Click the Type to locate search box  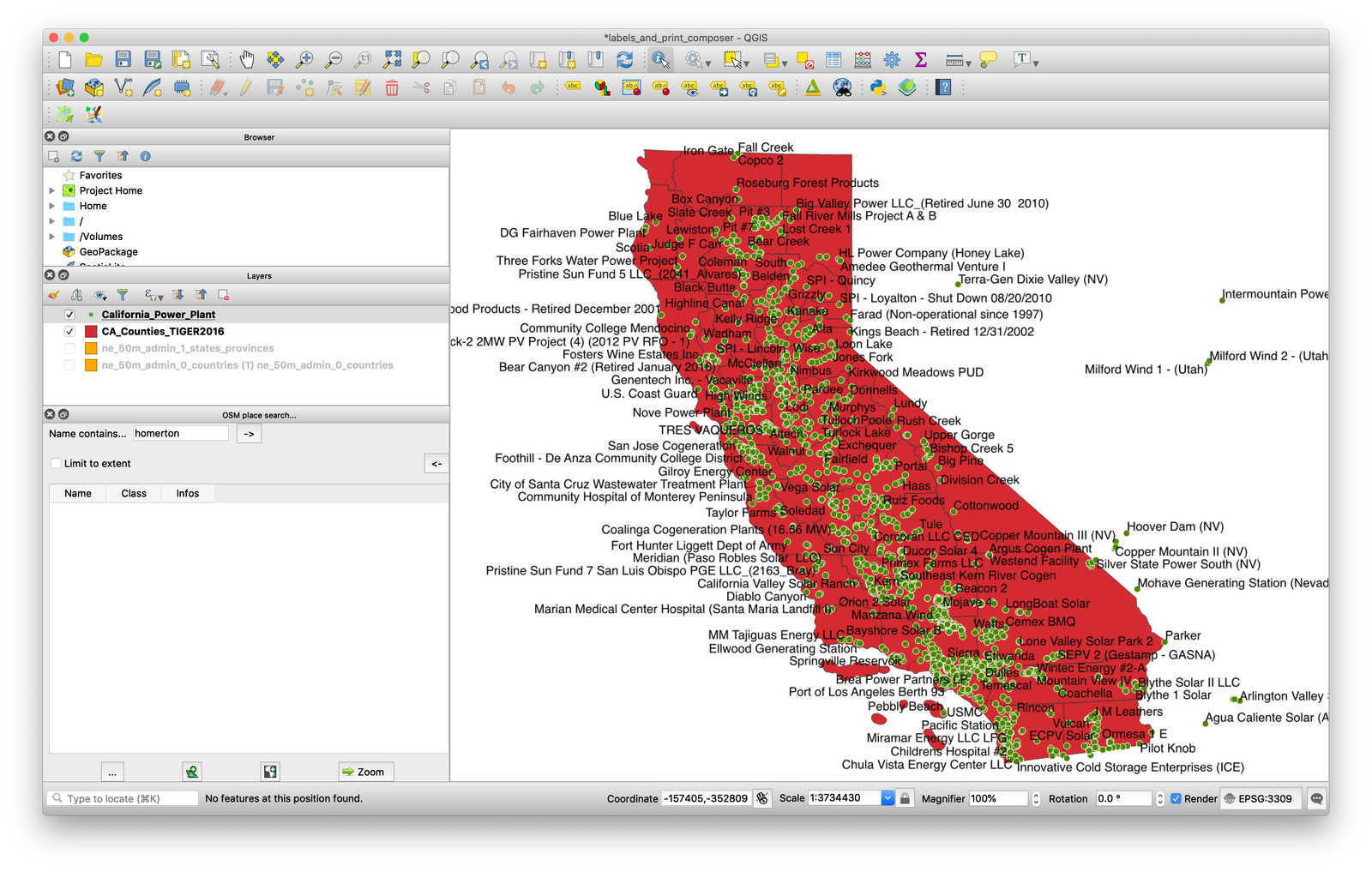coord(123,798)
